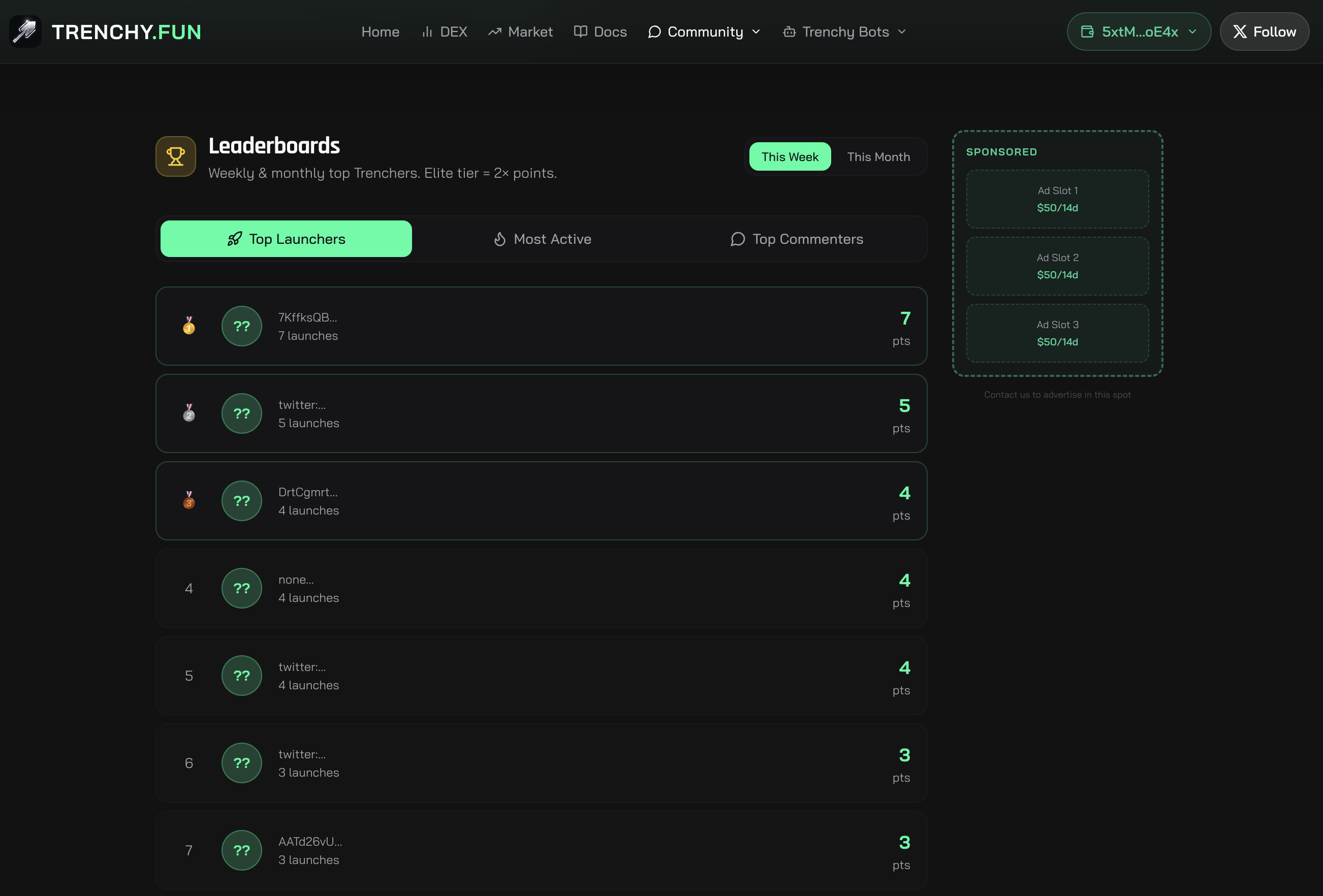Click the Leaderboards page title
Viewport: 1323px width, 896px height.
point(274,146)
